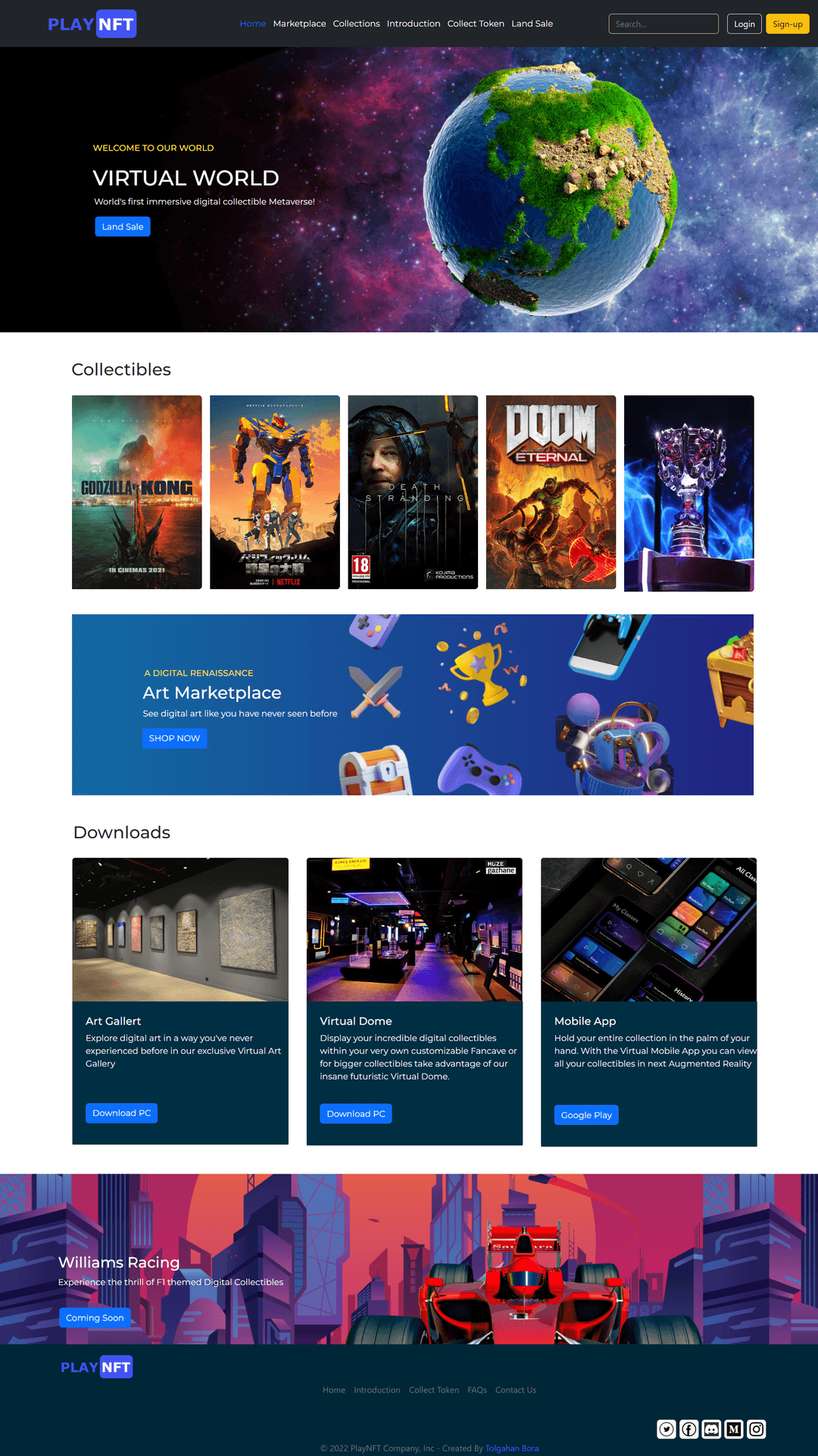Click the Williams Racing title text
The width and height of the screenshot is (818, 1456).
coord(119,1262)
